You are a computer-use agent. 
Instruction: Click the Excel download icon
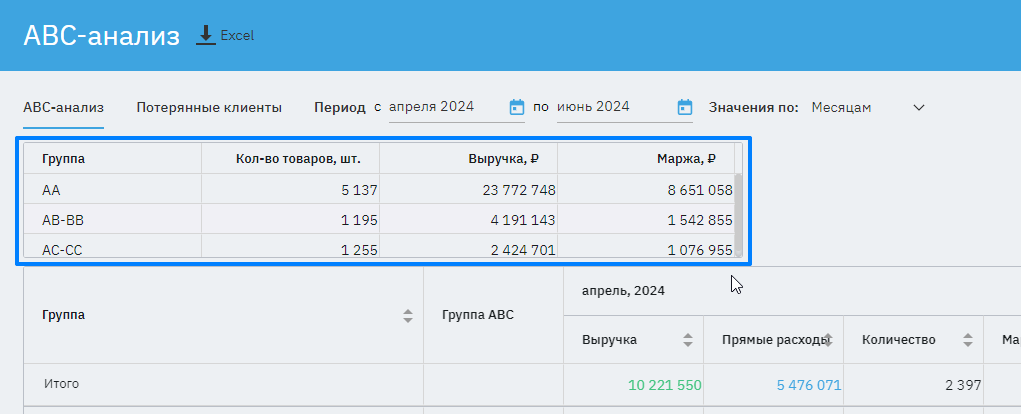point(206,35)
